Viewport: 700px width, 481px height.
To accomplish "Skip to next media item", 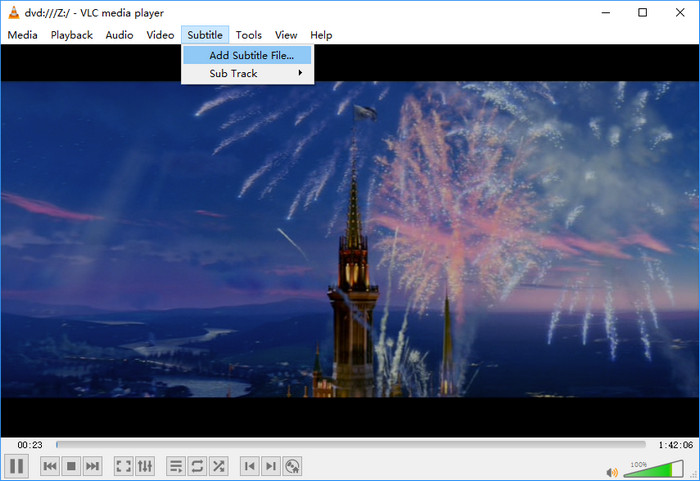I will point(92,466).
